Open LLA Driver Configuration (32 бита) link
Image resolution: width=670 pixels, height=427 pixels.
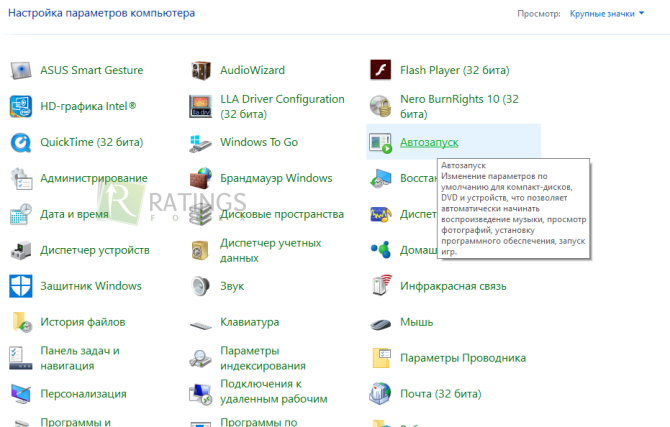[282, 106]
